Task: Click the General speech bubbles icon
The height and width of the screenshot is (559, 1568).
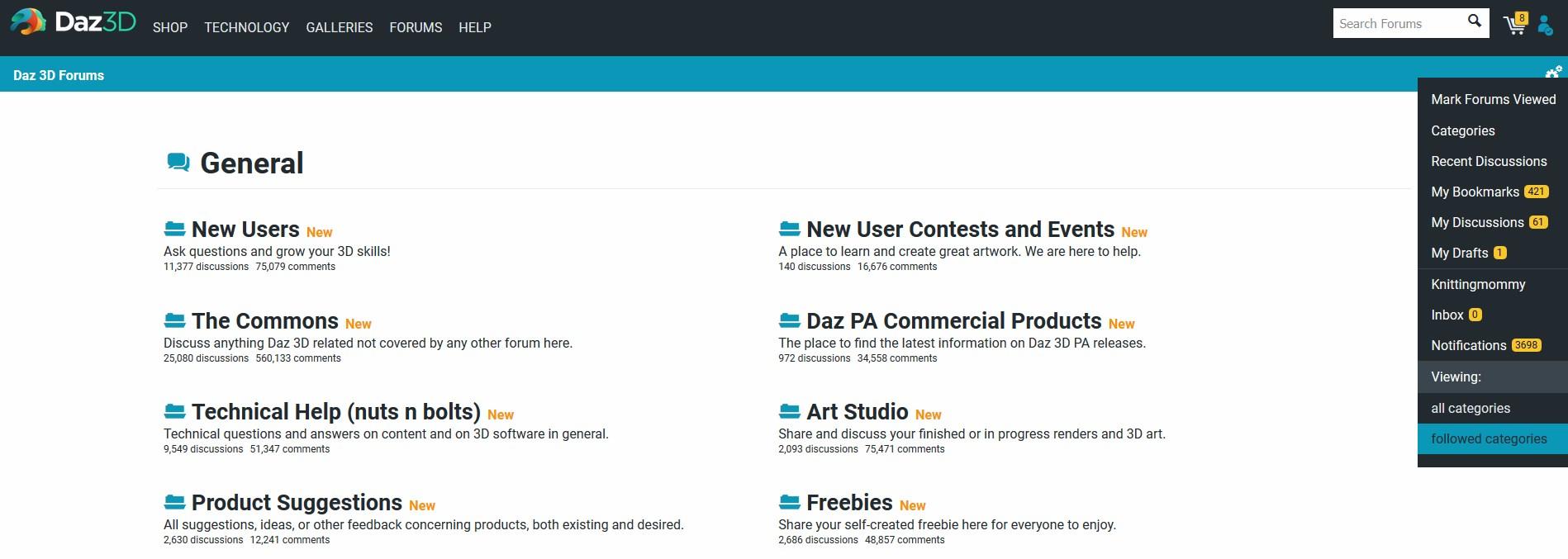Action: tap(178, 162)
